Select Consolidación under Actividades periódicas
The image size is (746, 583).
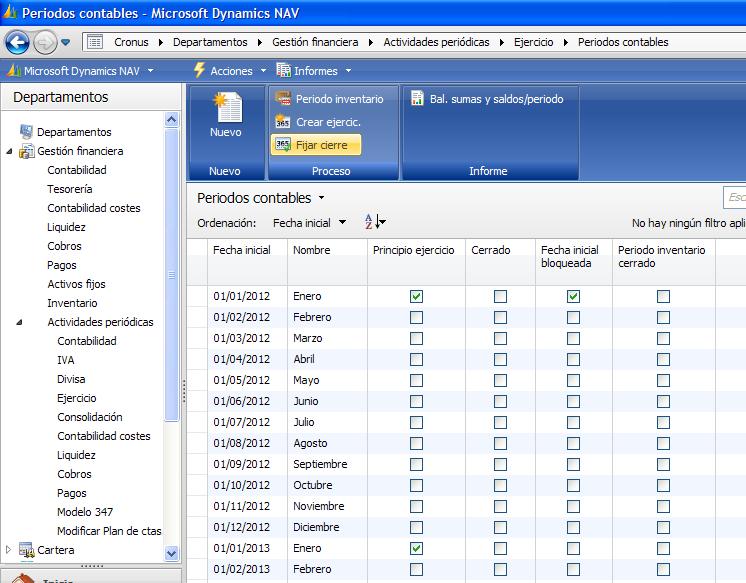tap(90, 417)
